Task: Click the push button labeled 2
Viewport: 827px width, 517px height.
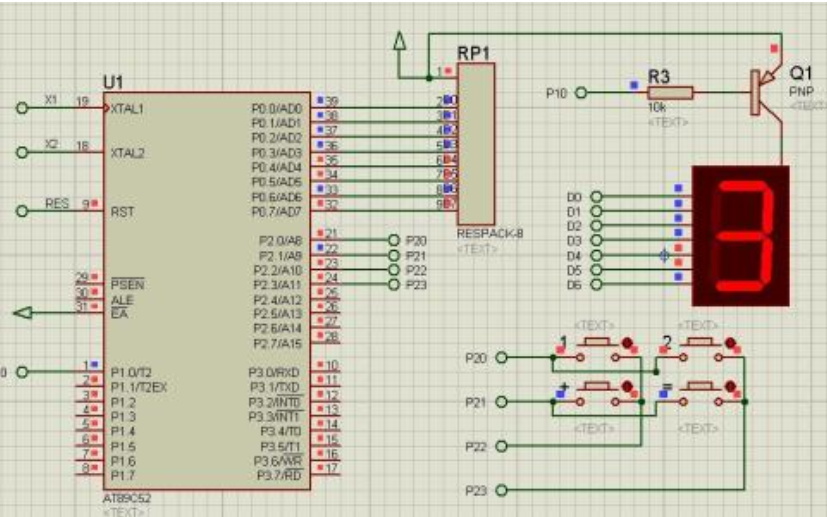Action: [x=700, y=349]
